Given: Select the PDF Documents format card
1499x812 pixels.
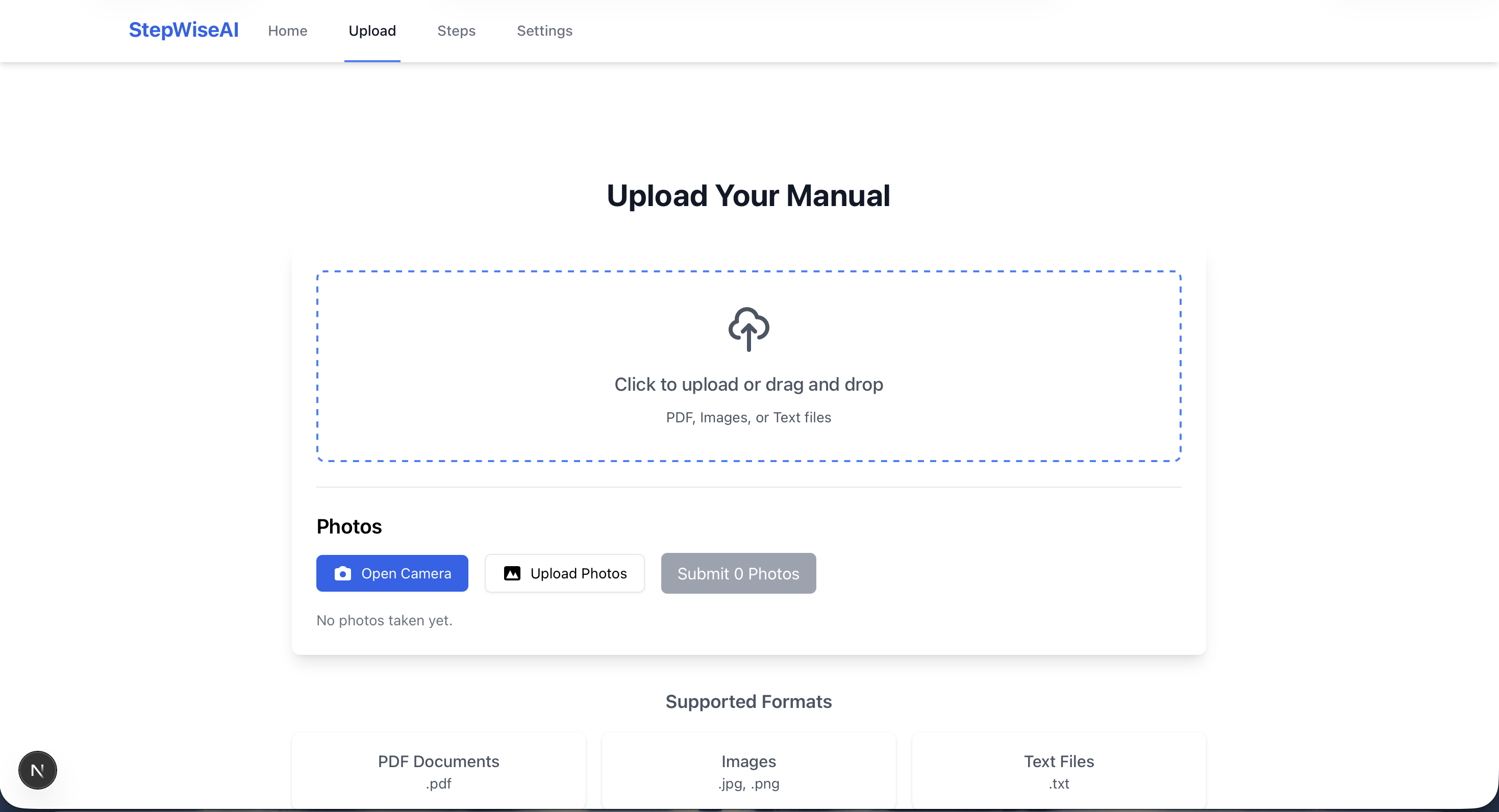Looking at the screenshot, I should [438, 771].
